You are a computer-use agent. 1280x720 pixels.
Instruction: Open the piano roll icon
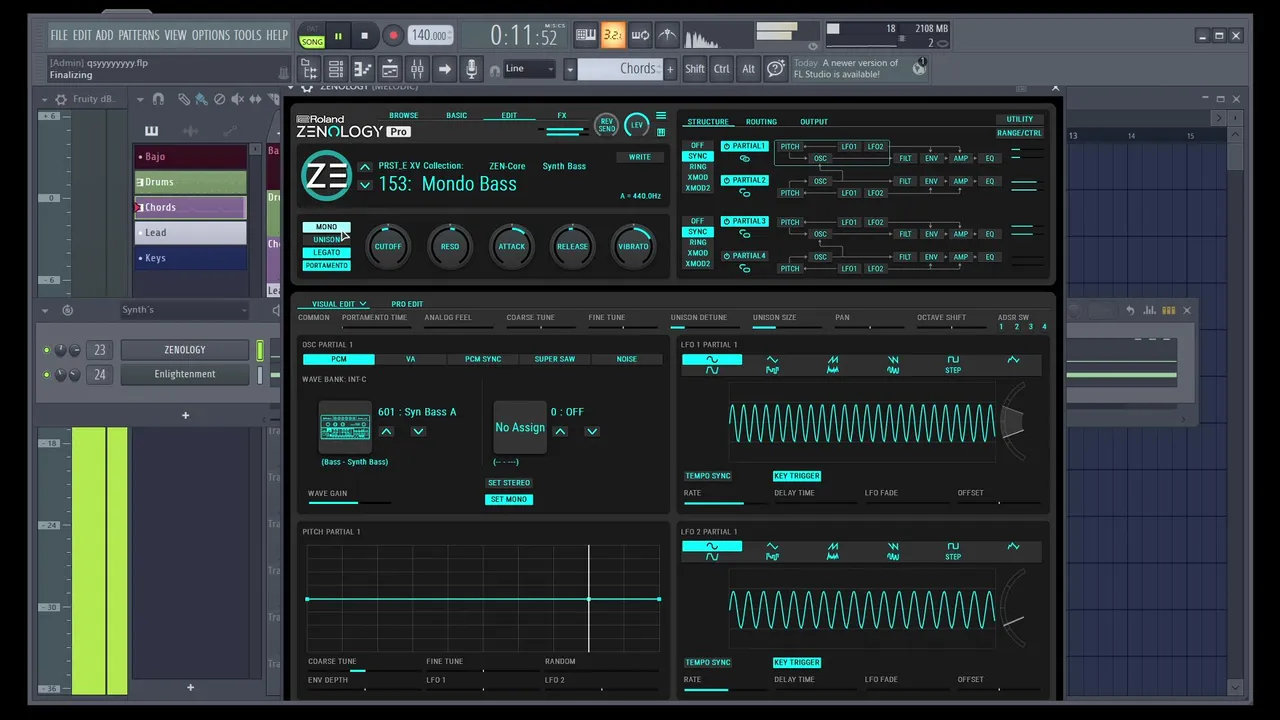click(363, 69)
